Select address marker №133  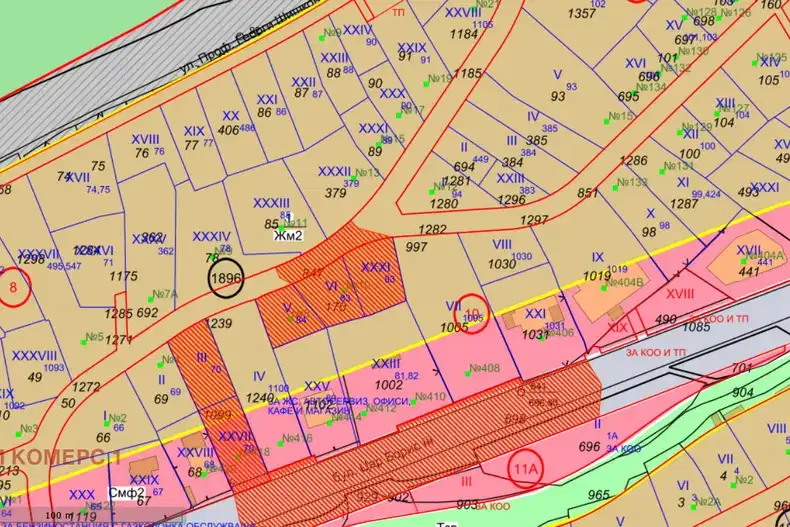click(632, 182)
